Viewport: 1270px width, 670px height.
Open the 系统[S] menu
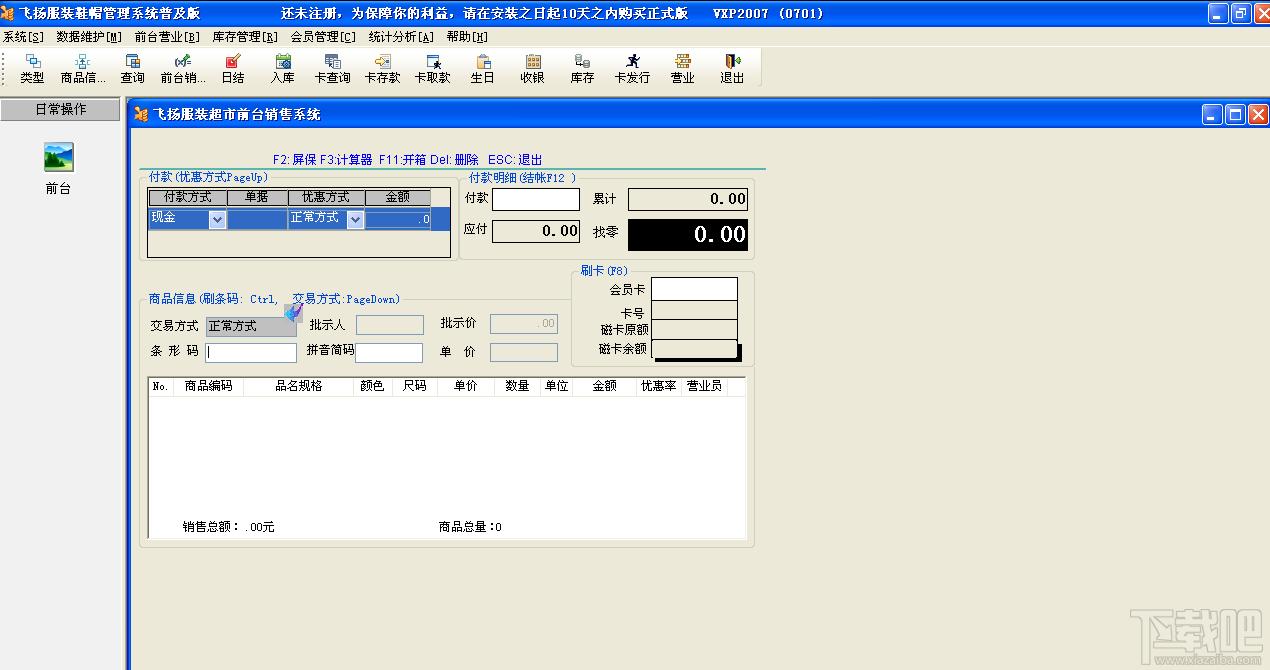coord(23,37)
